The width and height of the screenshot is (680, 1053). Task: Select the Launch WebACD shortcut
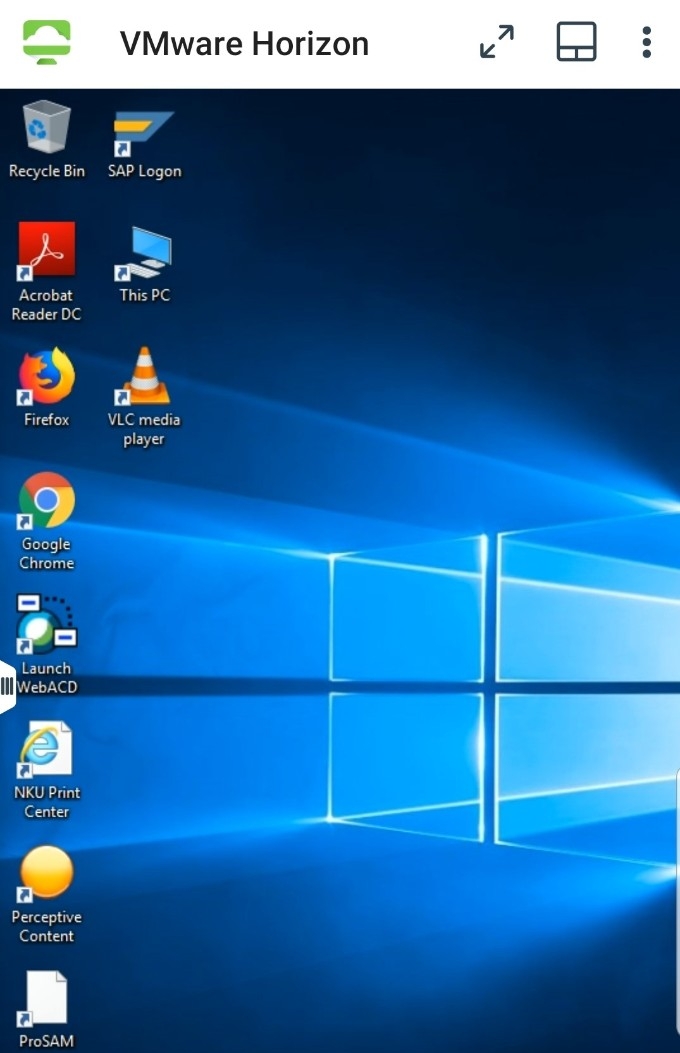46,645
